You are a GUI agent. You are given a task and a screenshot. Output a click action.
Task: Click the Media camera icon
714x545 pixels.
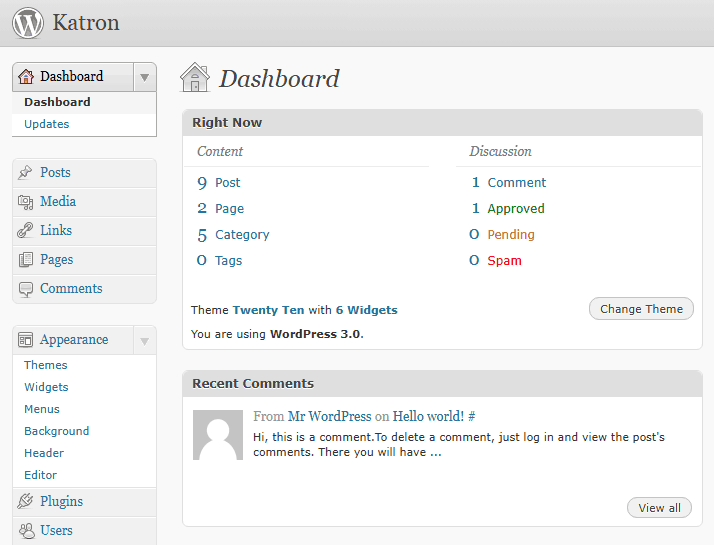click(26, 202)
